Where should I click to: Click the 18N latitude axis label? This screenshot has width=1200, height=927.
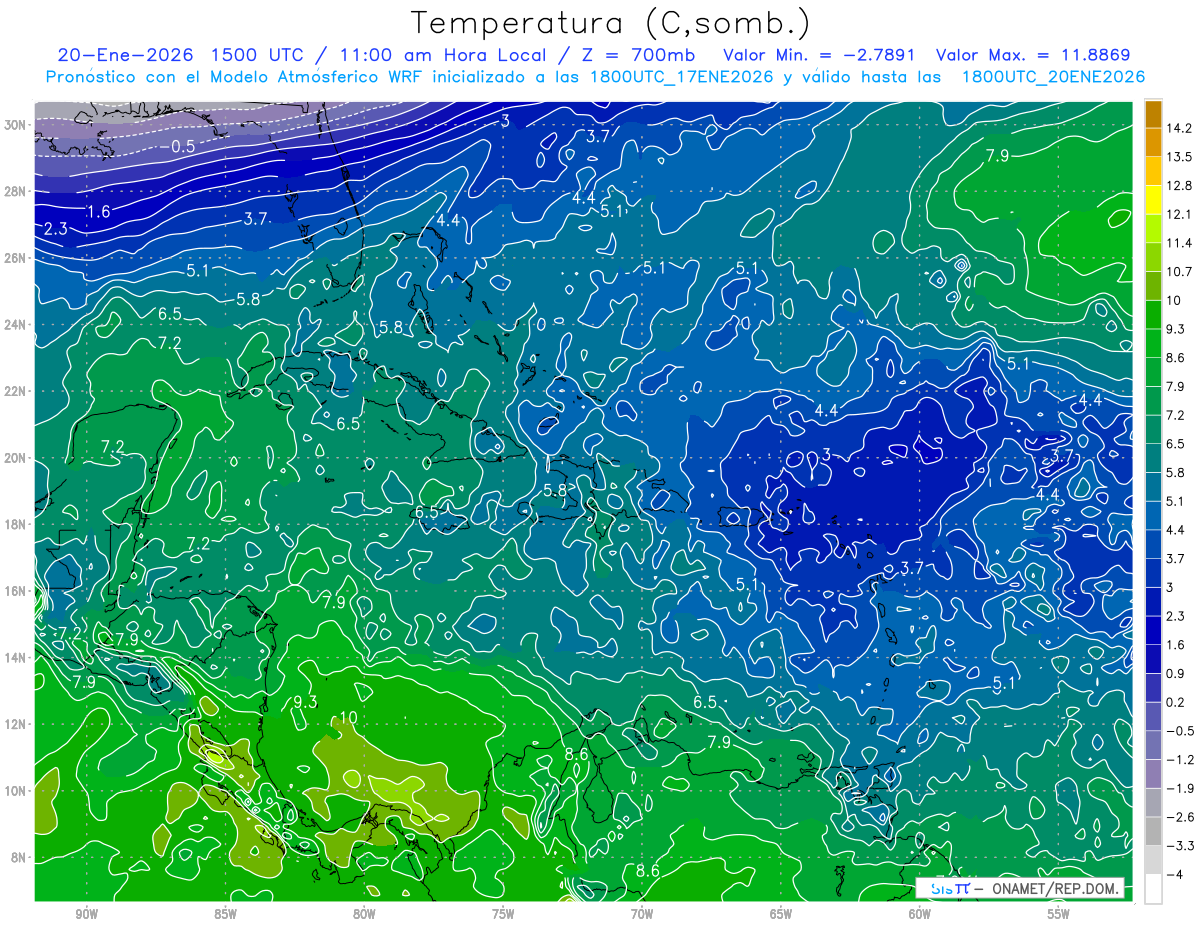pyautogui.click(x=15, y=524)
